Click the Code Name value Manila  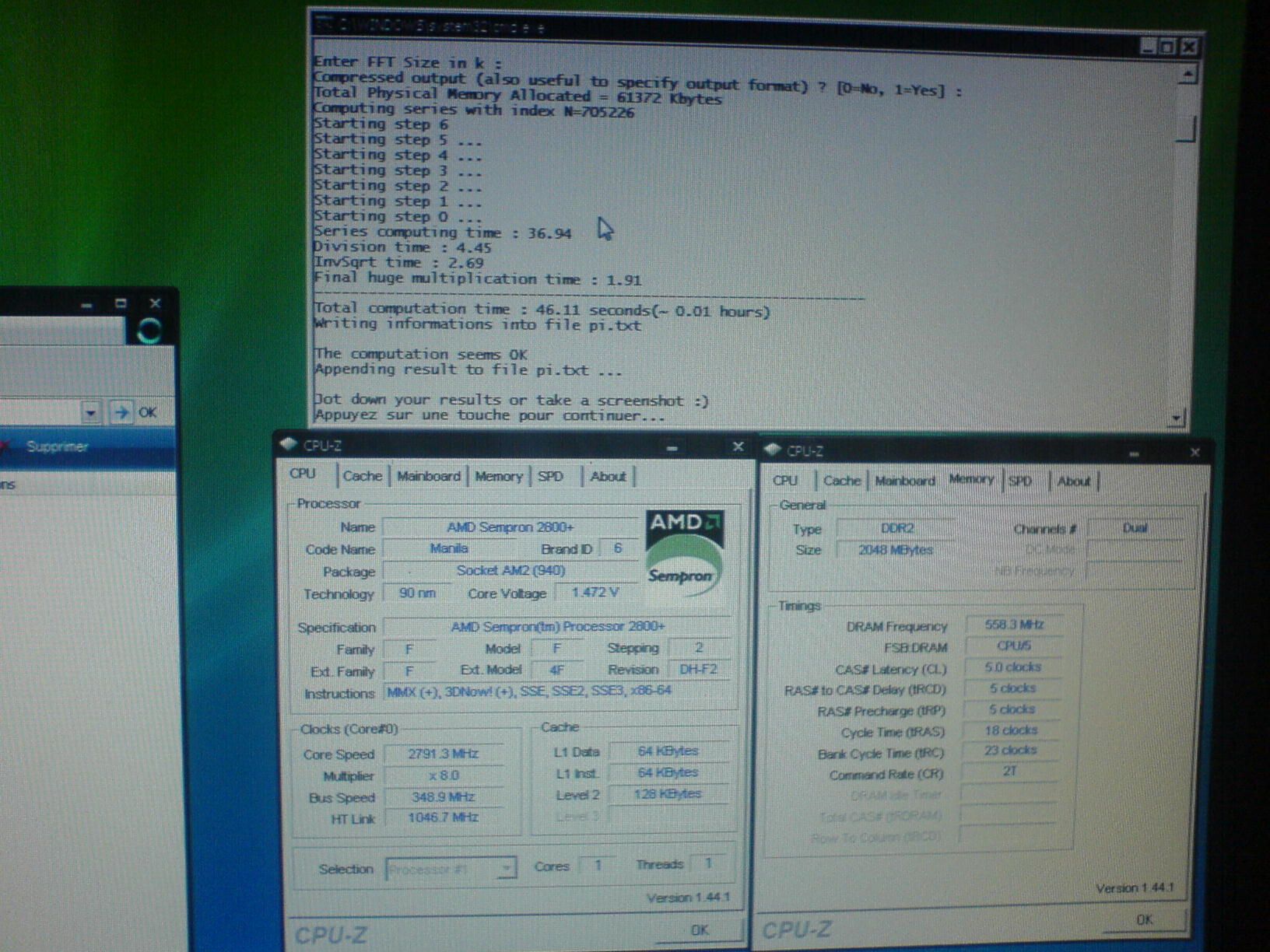(x=449, y=548)
